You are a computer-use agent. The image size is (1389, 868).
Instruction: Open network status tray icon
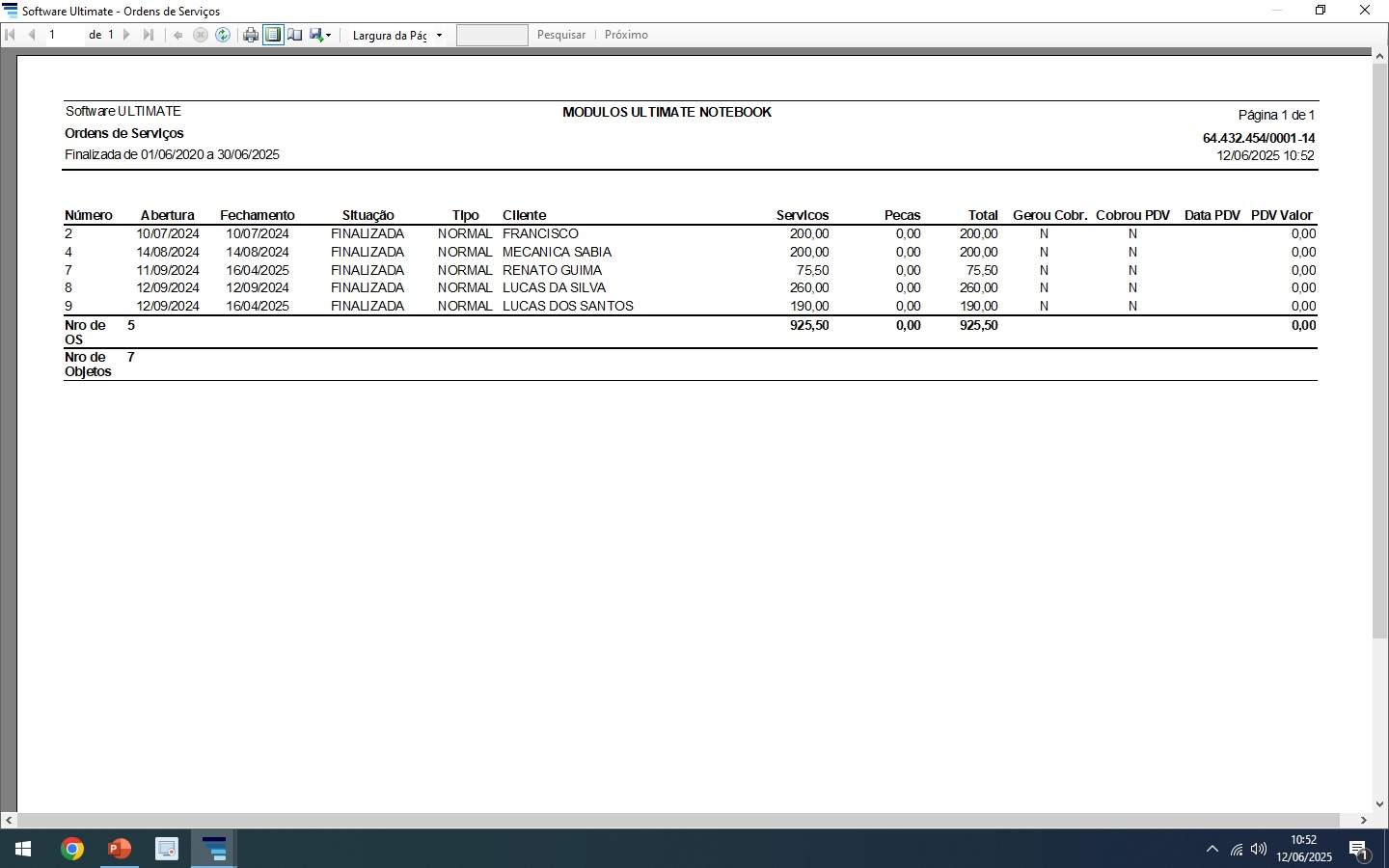[x=1237, y=850]
